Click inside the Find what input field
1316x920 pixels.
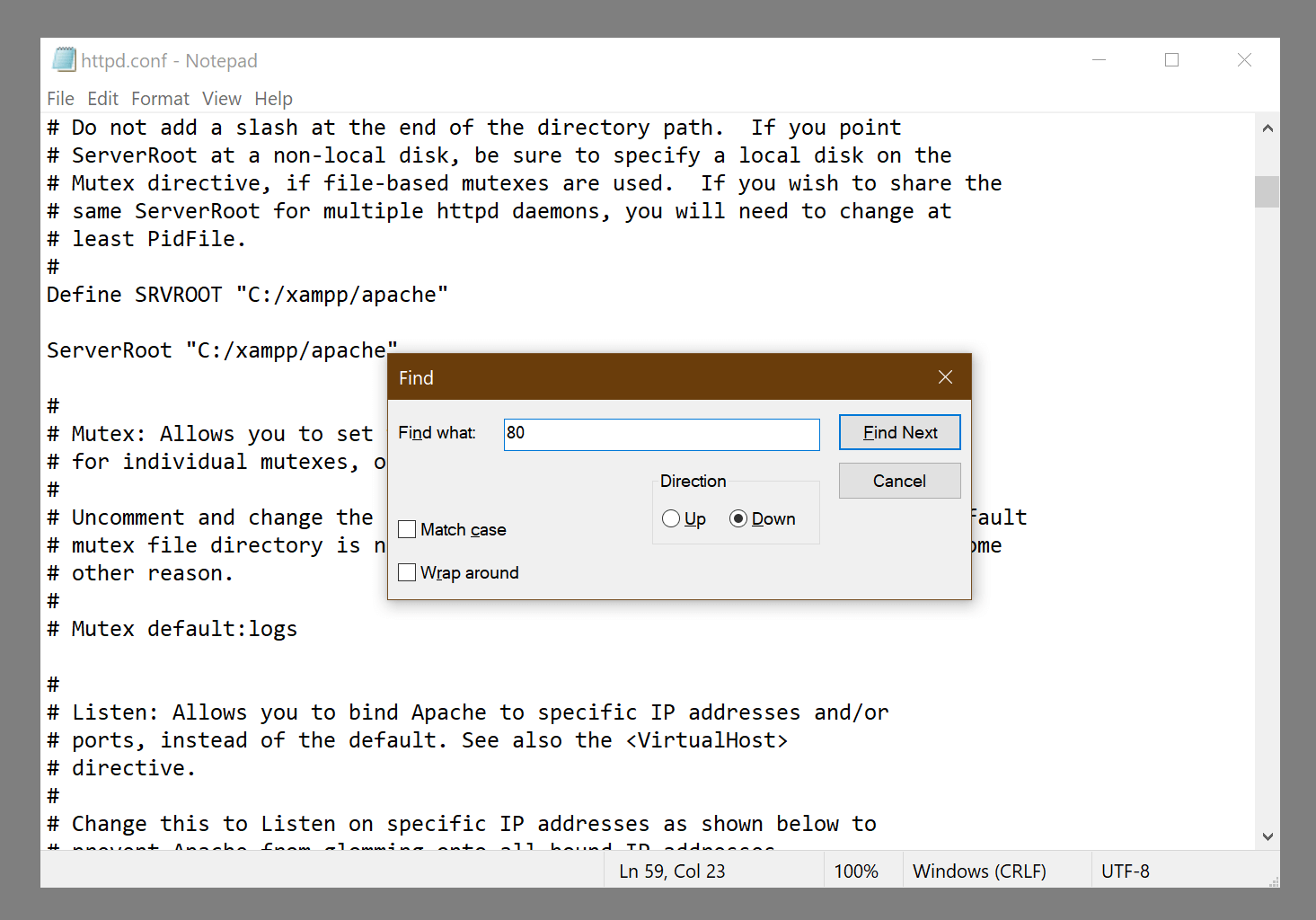tap(661, 434)
